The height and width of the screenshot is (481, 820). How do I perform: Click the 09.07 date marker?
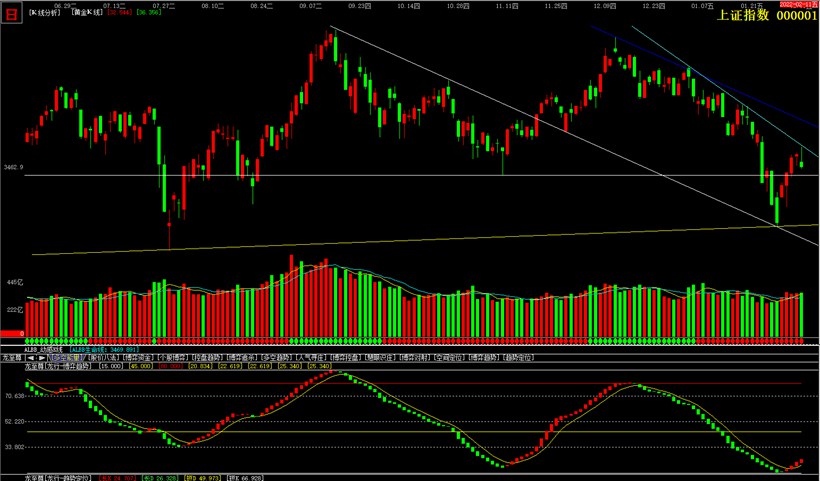(x=310, y=5)
